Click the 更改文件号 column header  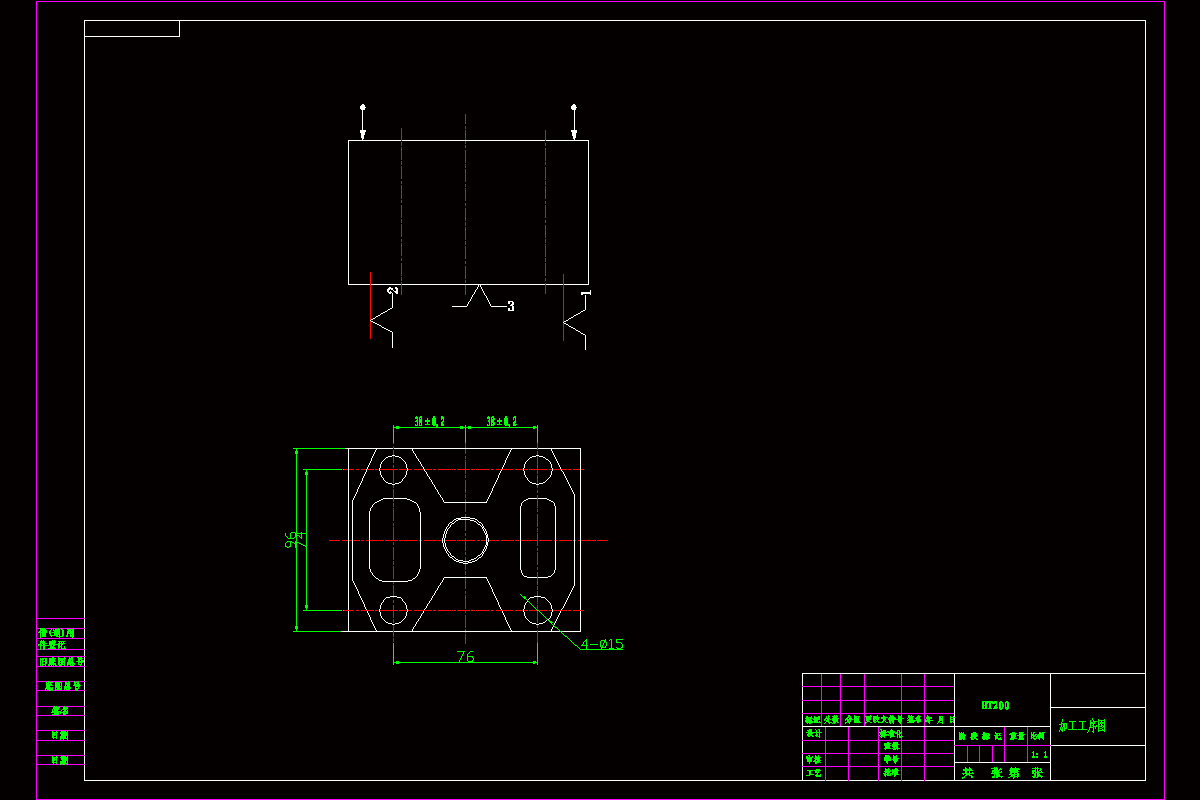[884, 719]
